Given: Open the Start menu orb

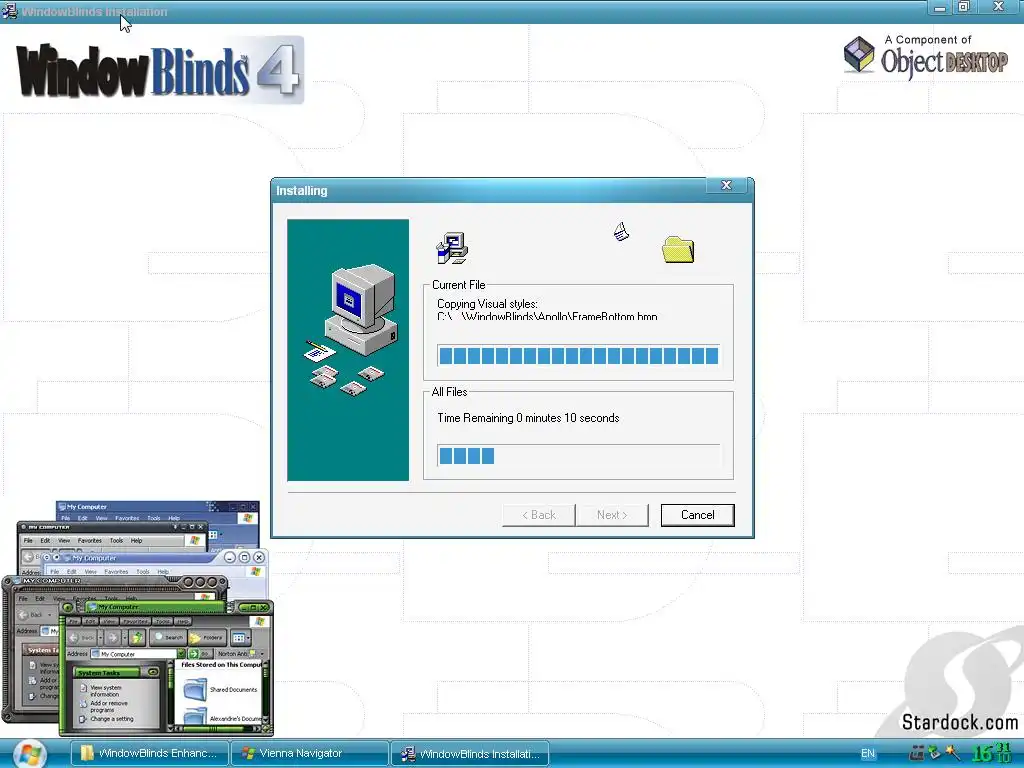Looking at the screenshot, I should 29,754.
